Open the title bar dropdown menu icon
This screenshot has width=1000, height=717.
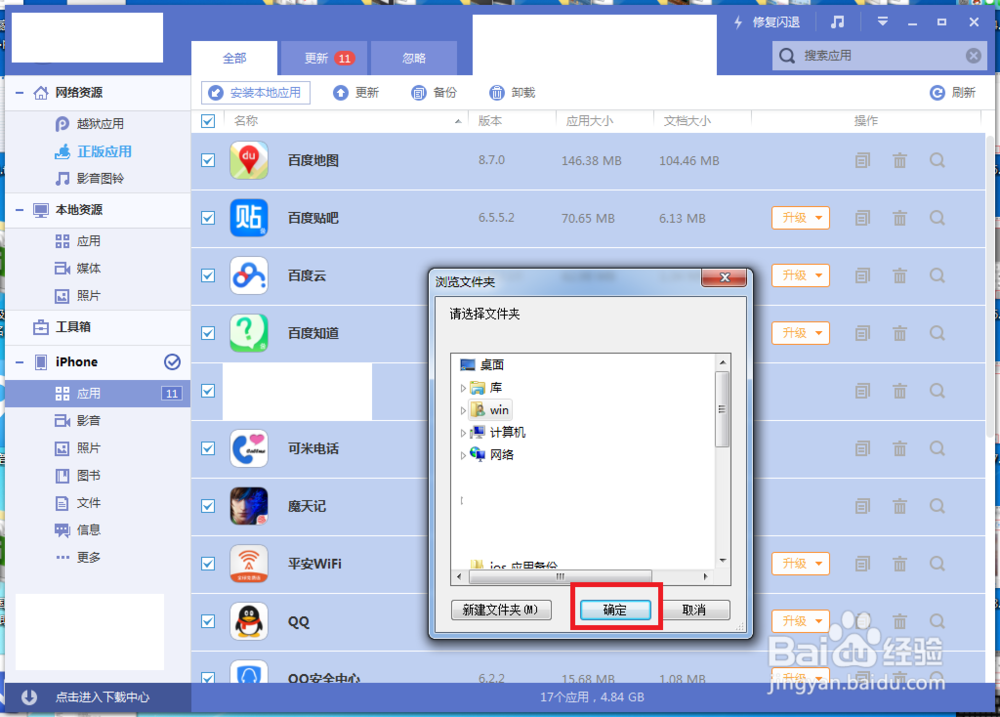click(883, 22)
